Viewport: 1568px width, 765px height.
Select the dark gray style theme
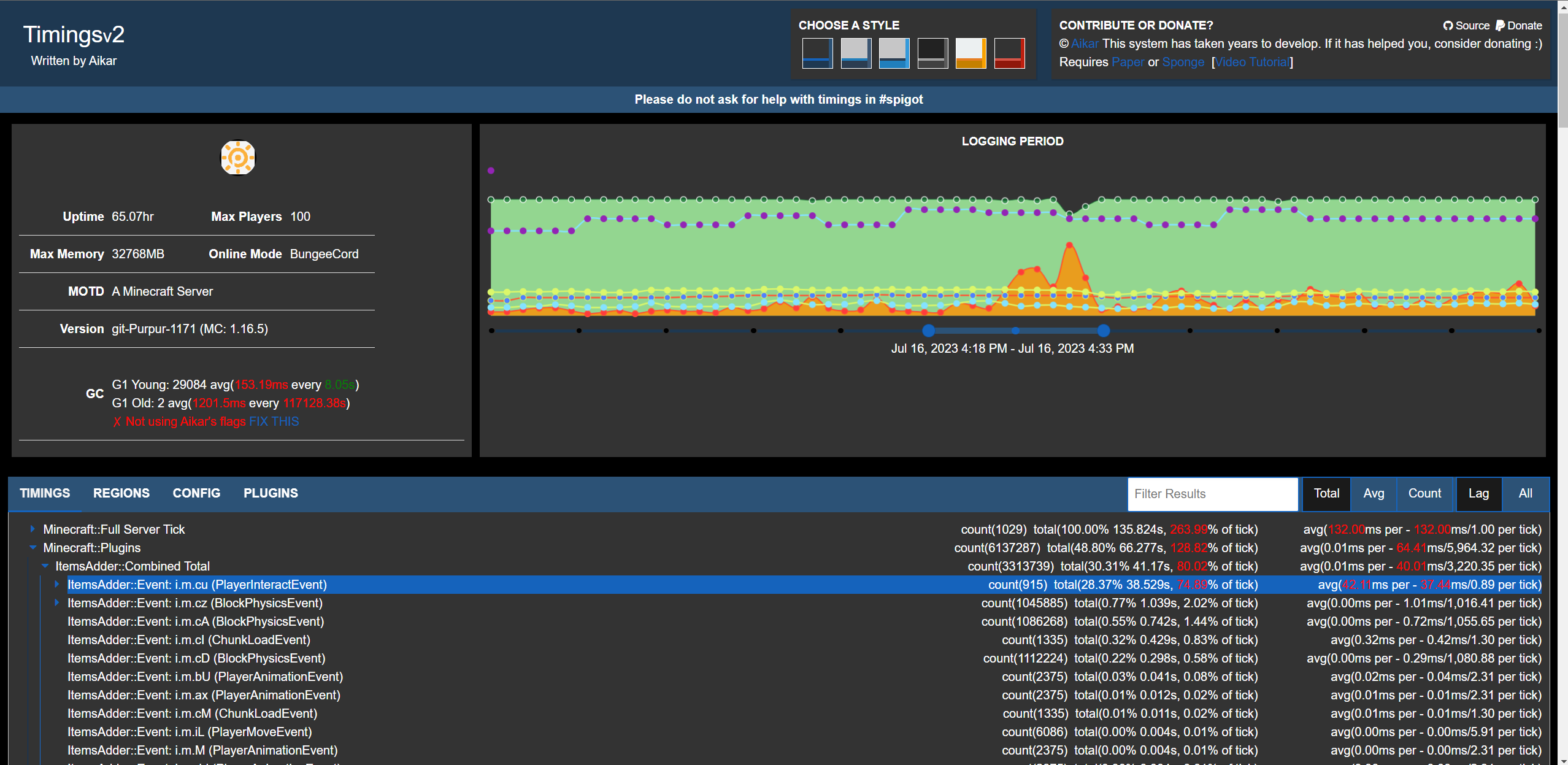pos(932,53)
